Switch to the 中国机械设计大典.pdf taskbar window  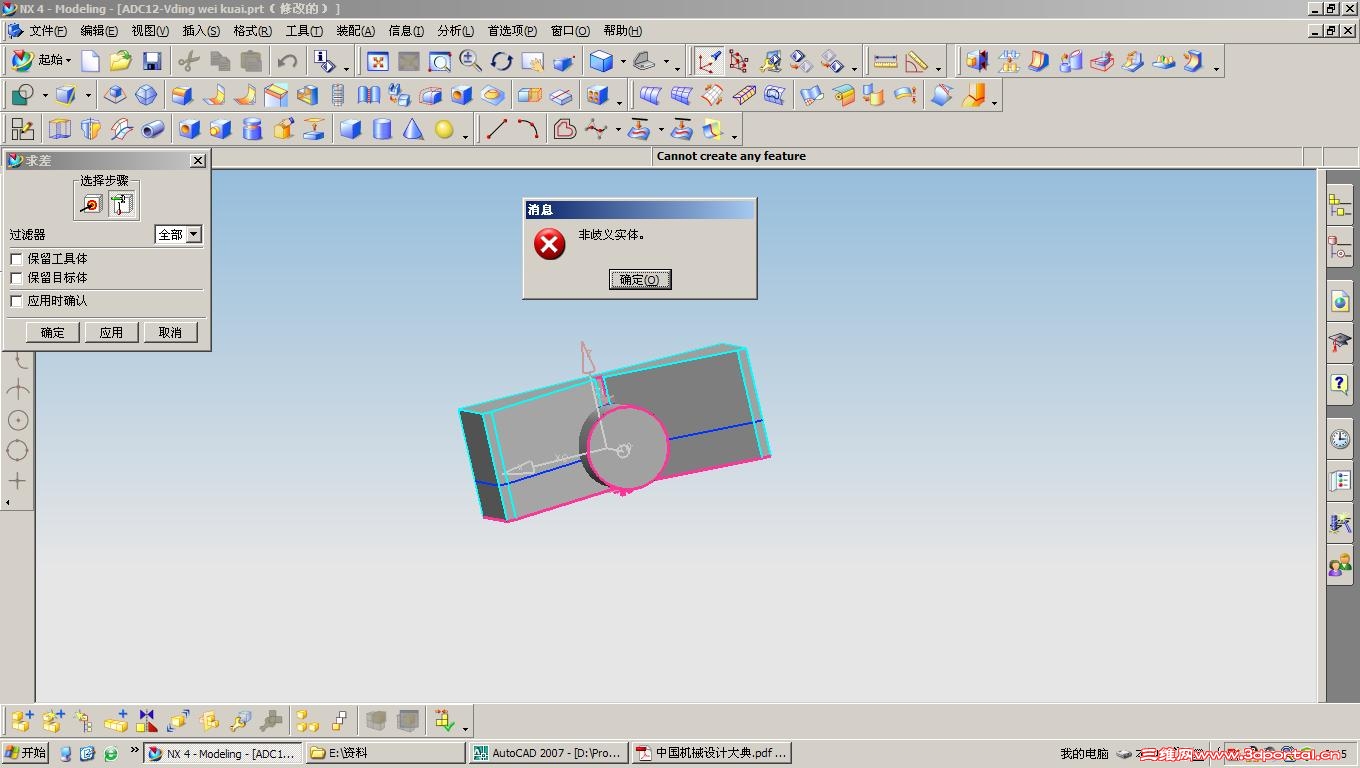(x=711, y=753)
